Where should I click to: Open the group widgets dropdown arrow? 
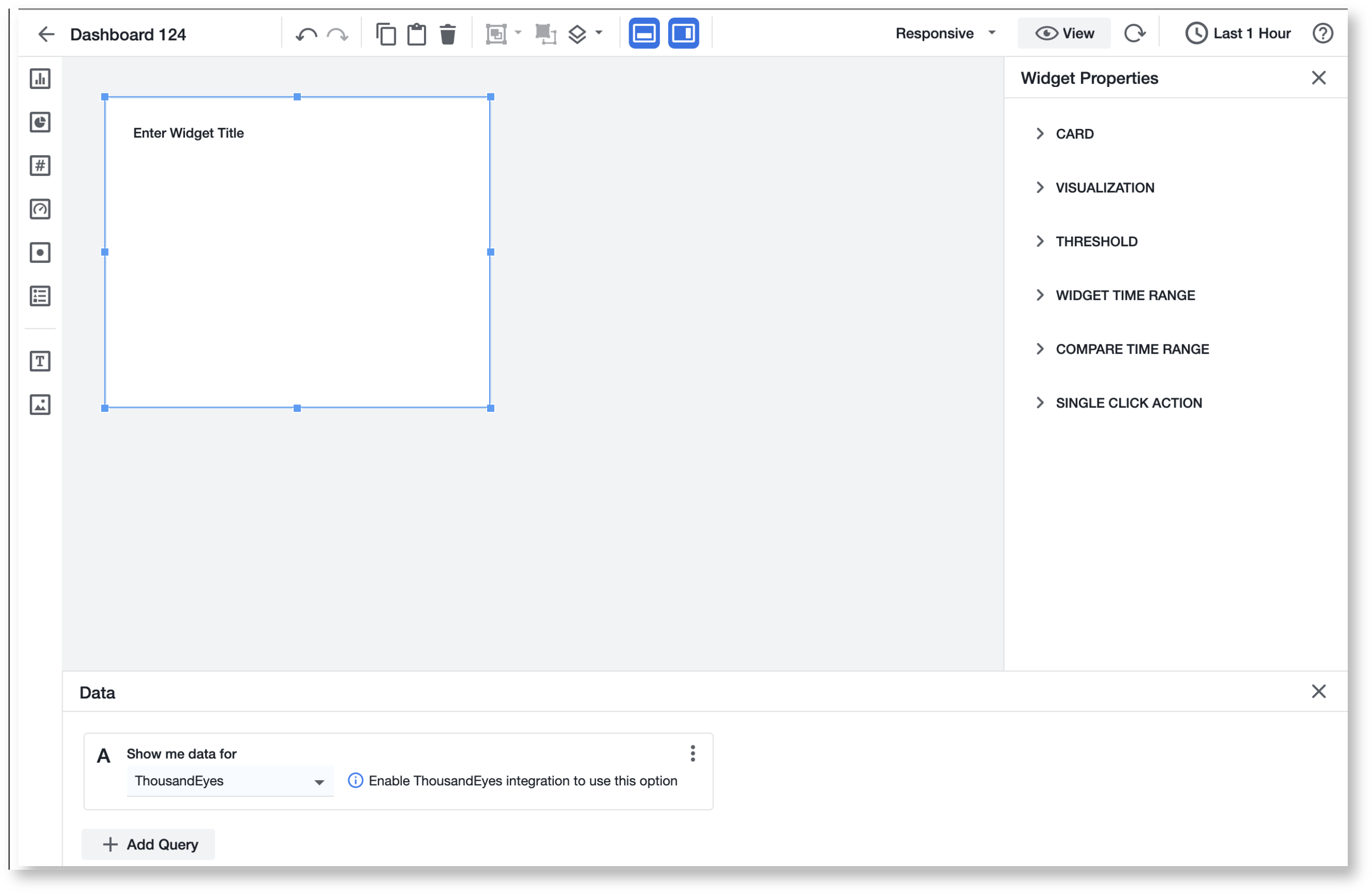pos(517,32)
